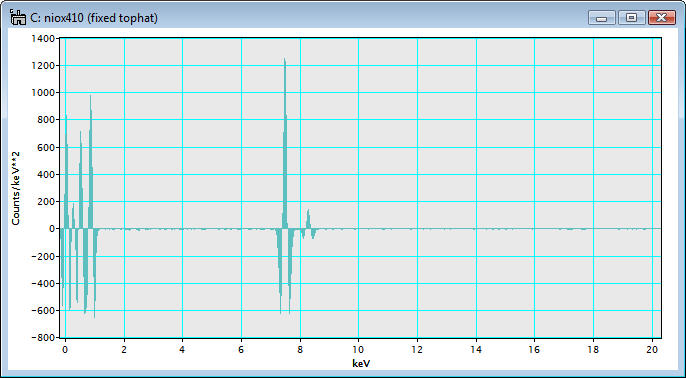
Task: Click the negative dip near 7.7 keV
Action: click(290, 271)
